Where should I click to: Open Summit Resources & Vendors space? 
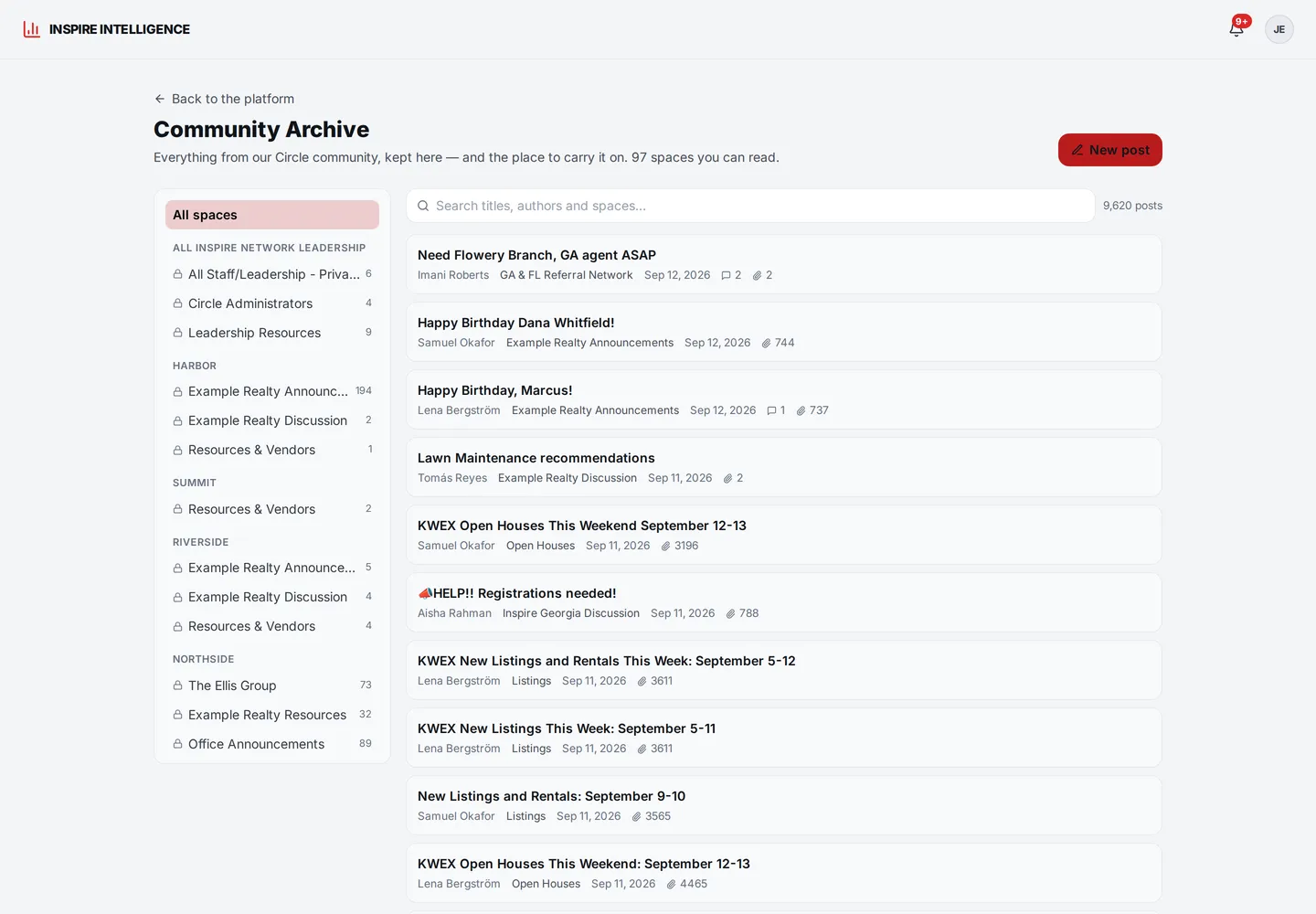tap(272, 509)
